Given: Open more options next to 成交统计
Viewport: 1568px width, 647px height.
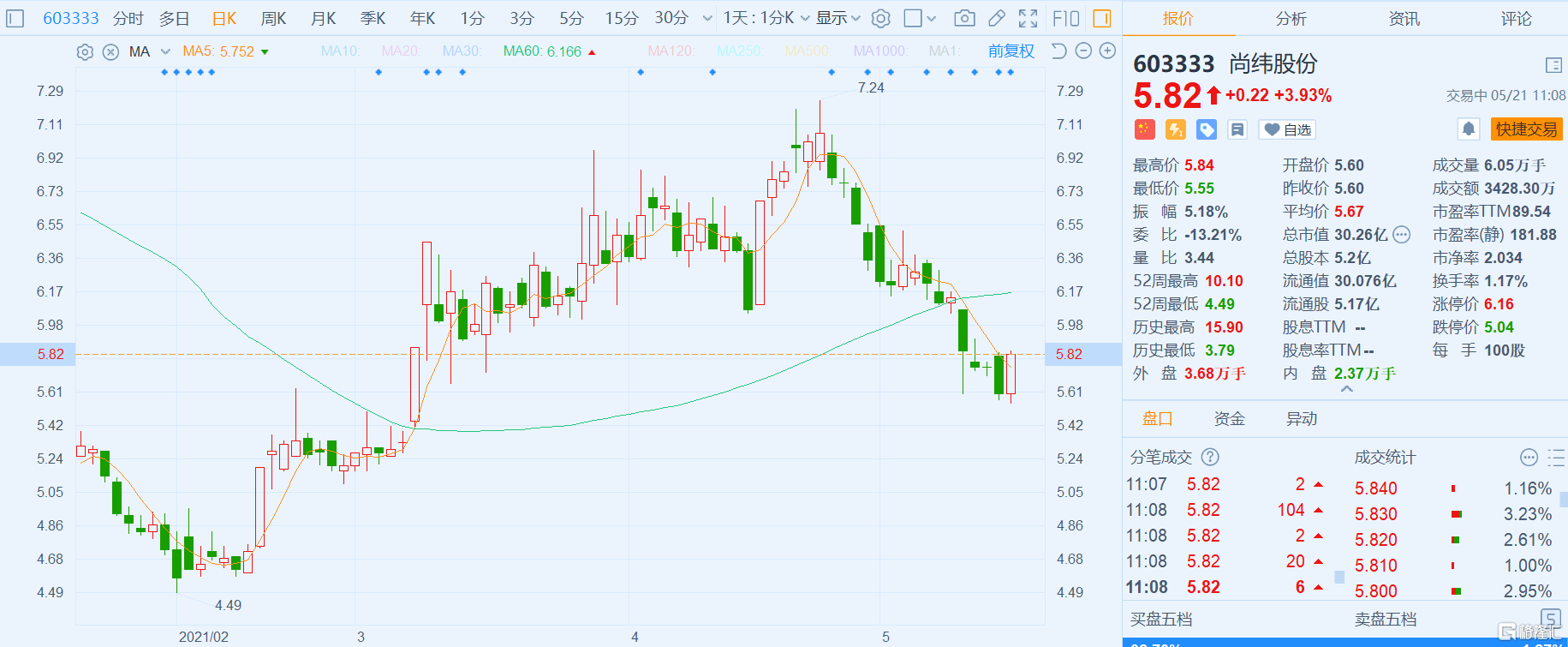Looking at the screenshot, I should [x=1529, y=457].
